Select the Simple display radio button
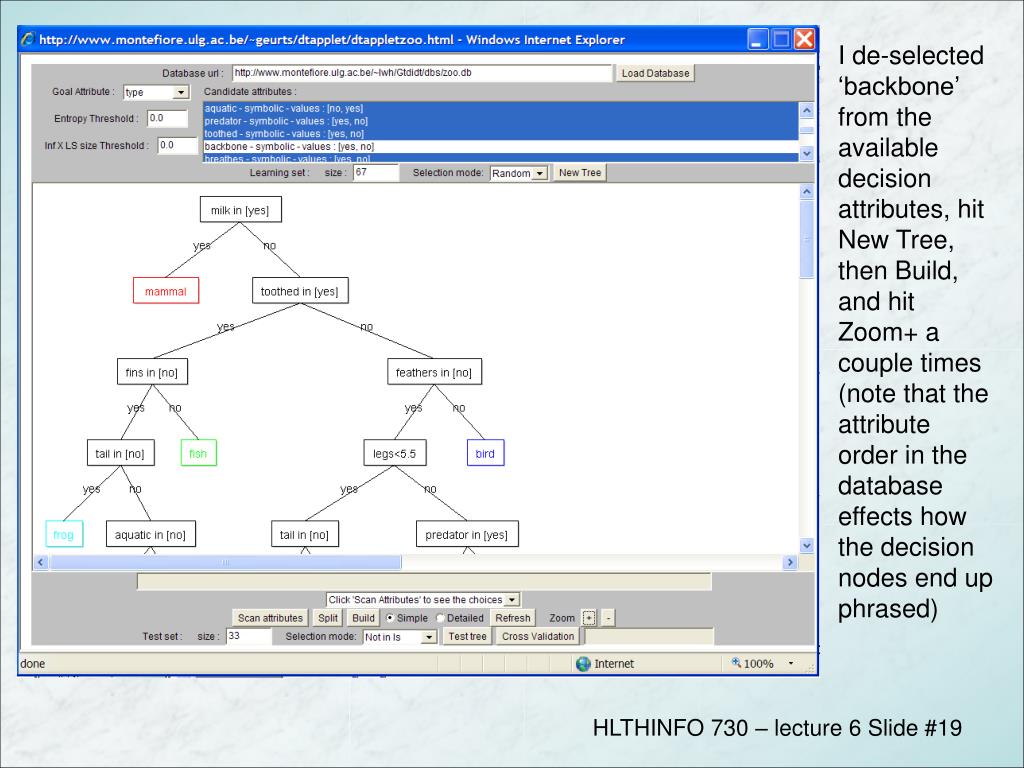 tap(390, 618)
